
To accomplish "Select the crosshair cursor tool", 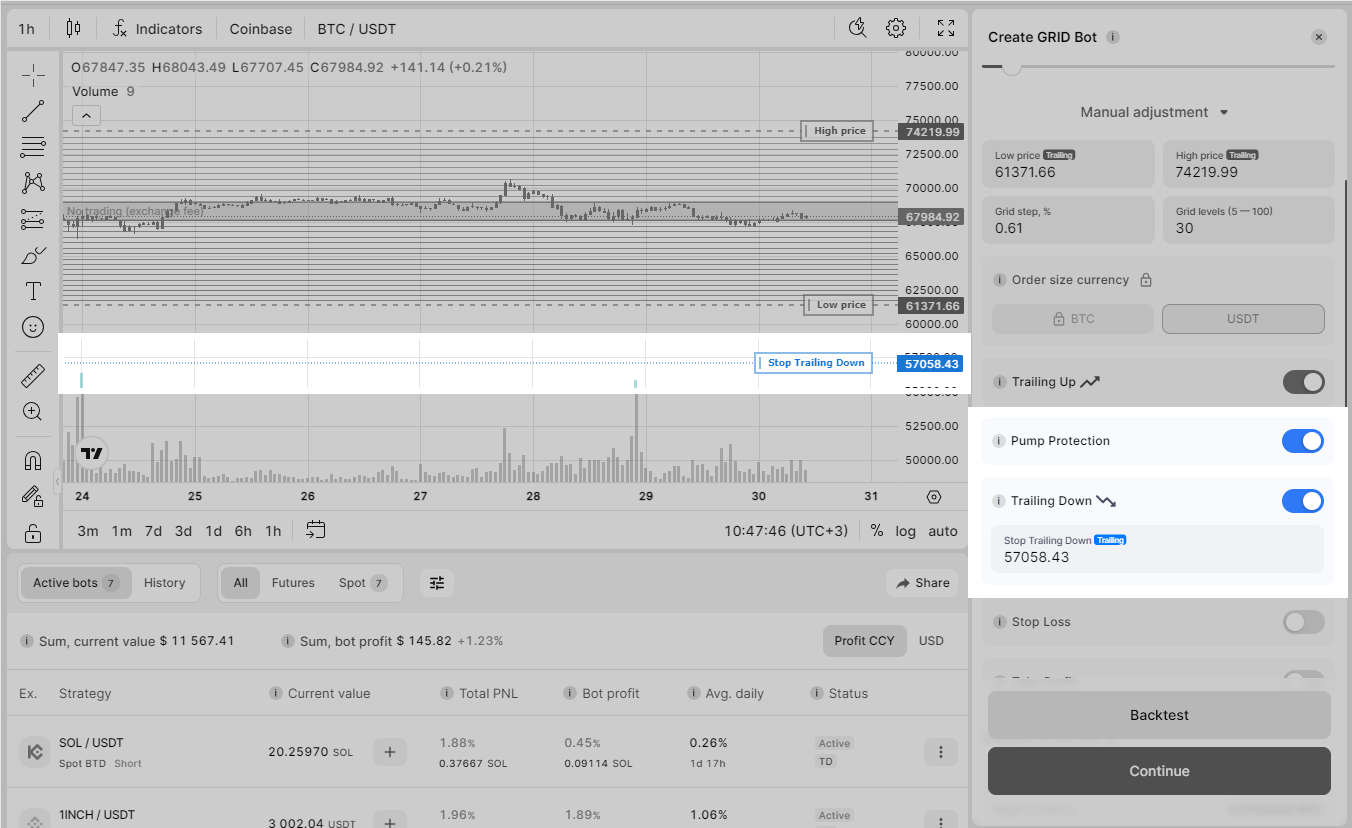I will [33, 75].
